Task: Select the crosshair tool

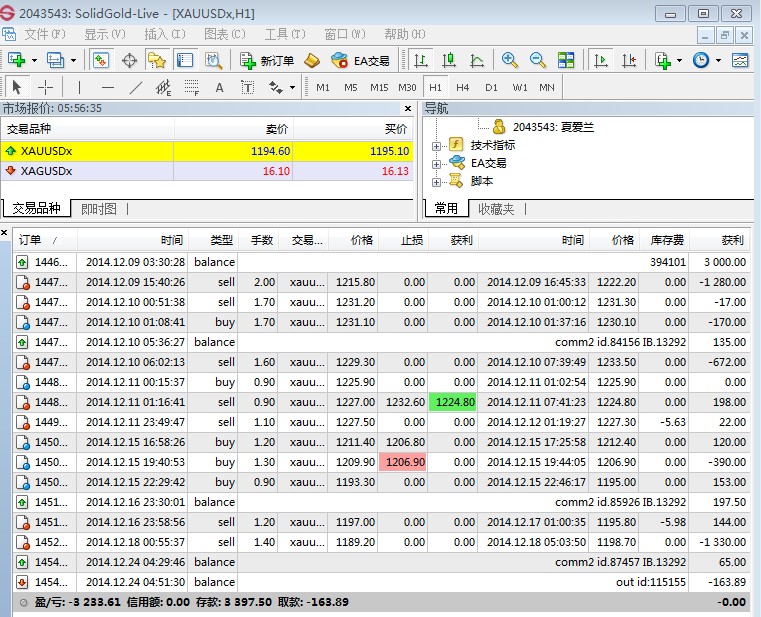Action: click(x=45, y=87)
